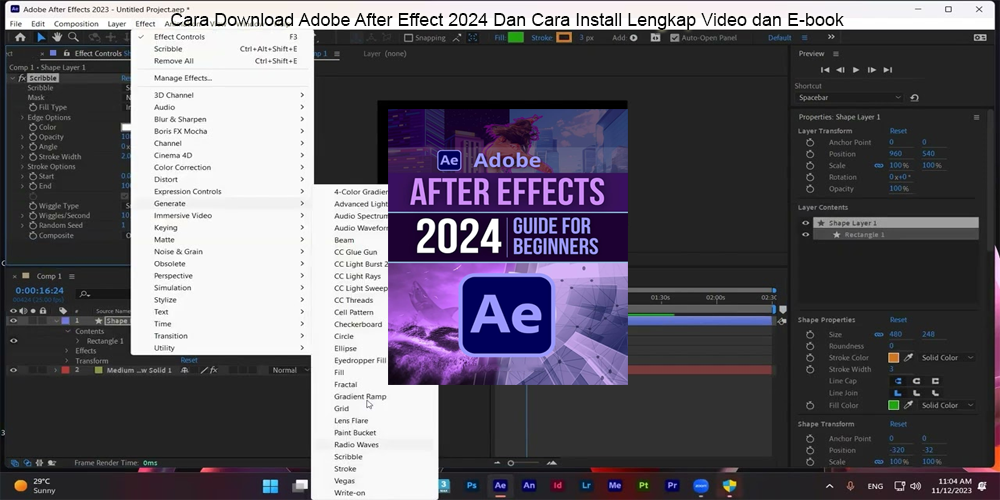Choose Lens Flare effect

point(351,421)
